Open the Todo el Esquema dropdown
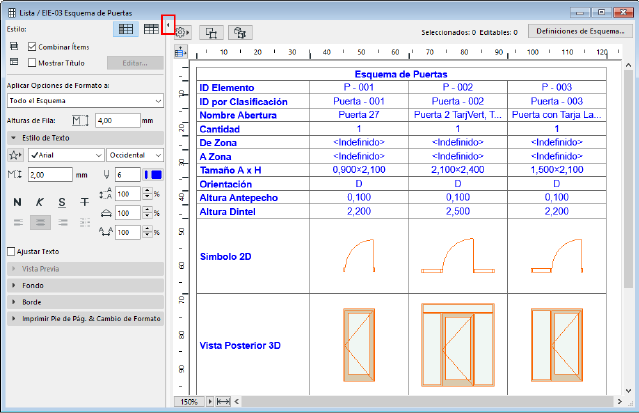Image resolution: width=639 pixels, height=413 pixels. point(85,100)
